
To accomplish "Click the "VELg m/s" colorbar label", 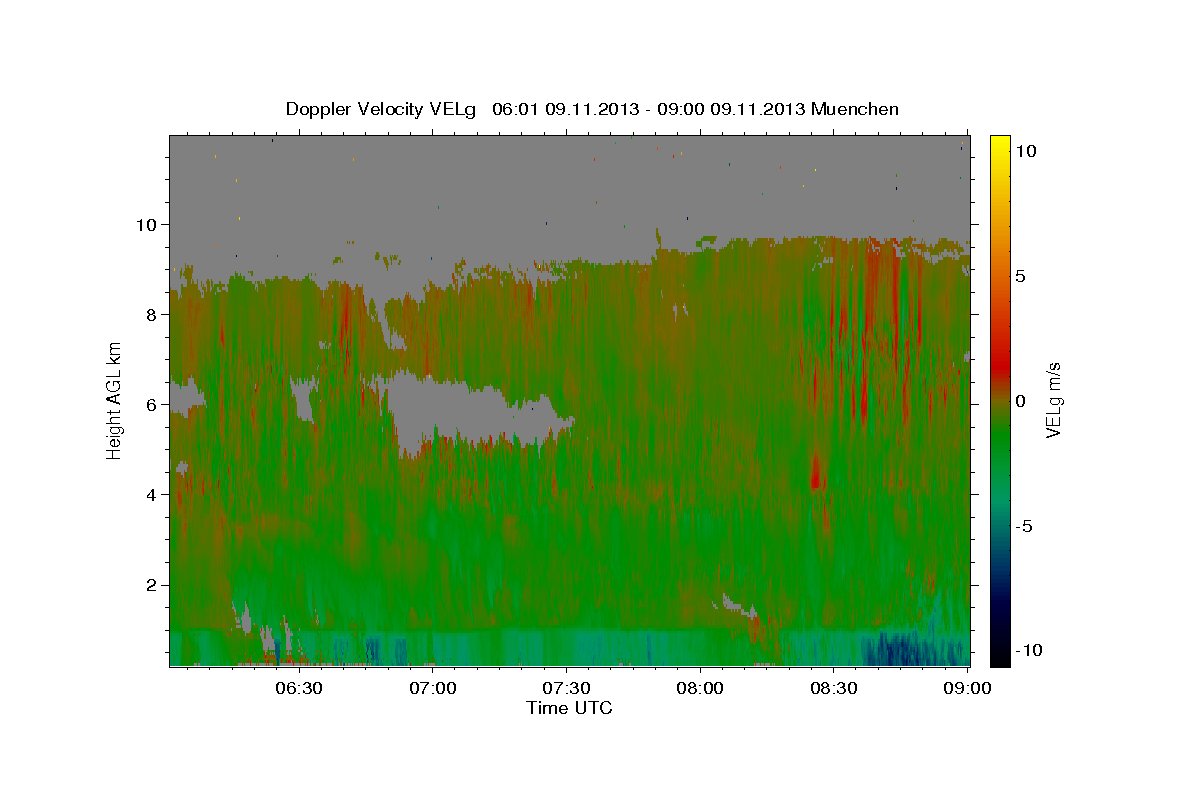I will point(1053,400).
